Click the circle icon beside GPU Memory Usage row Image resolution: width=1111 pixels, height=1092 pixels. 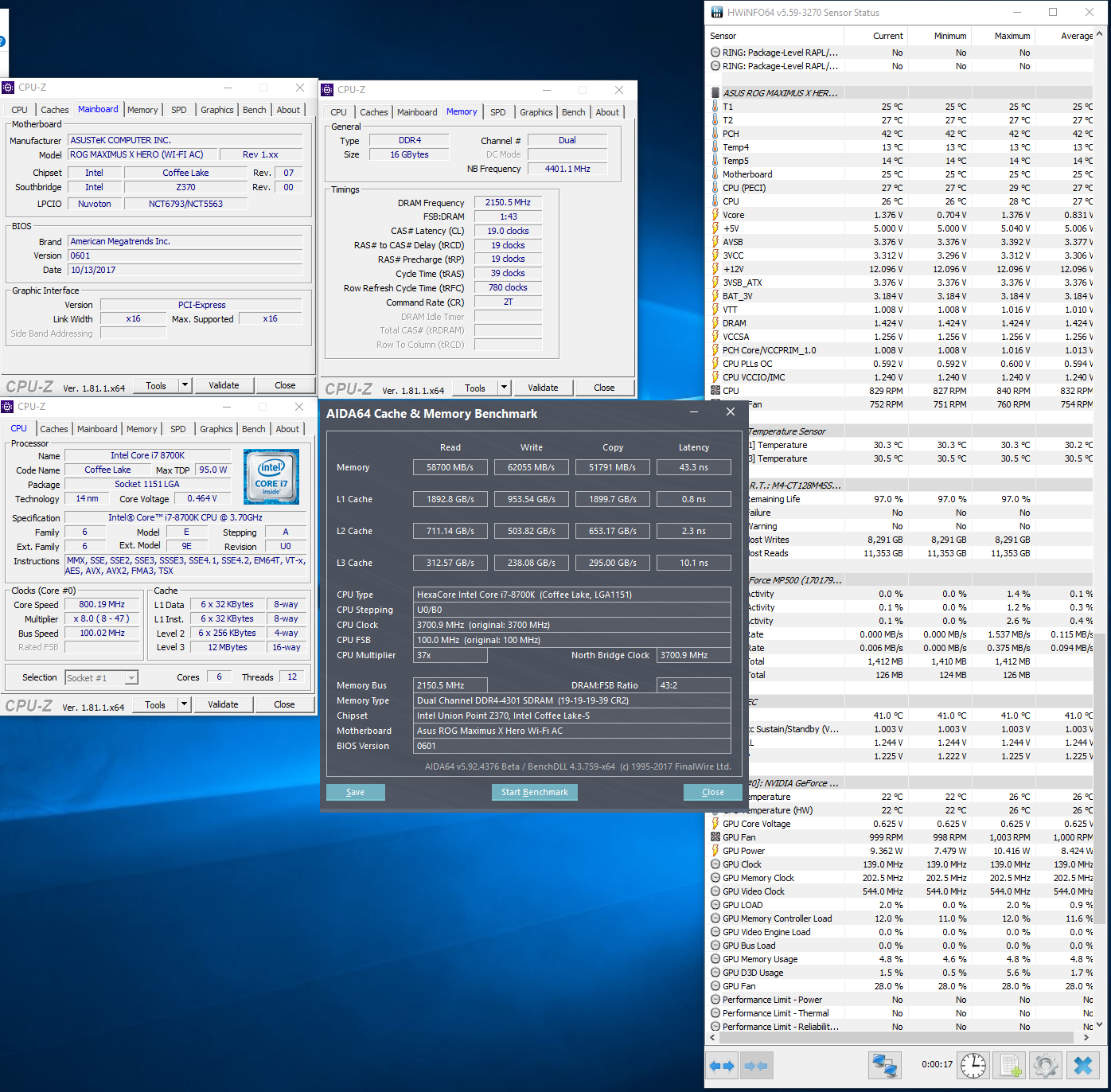pos(715,959)
